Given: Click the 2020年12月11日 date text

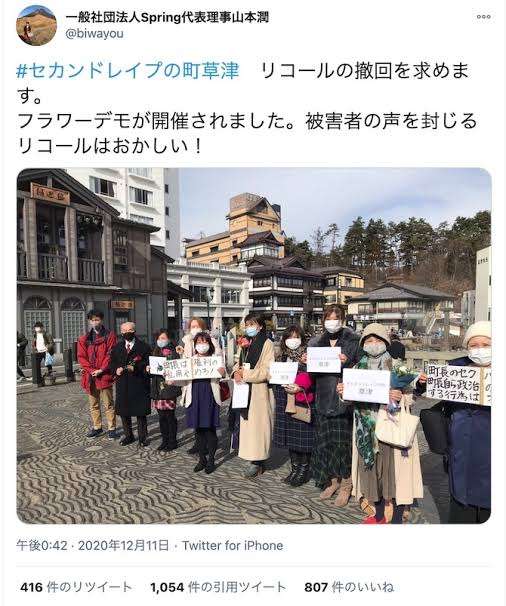Looking at the screenshot, I should [124, 545].
